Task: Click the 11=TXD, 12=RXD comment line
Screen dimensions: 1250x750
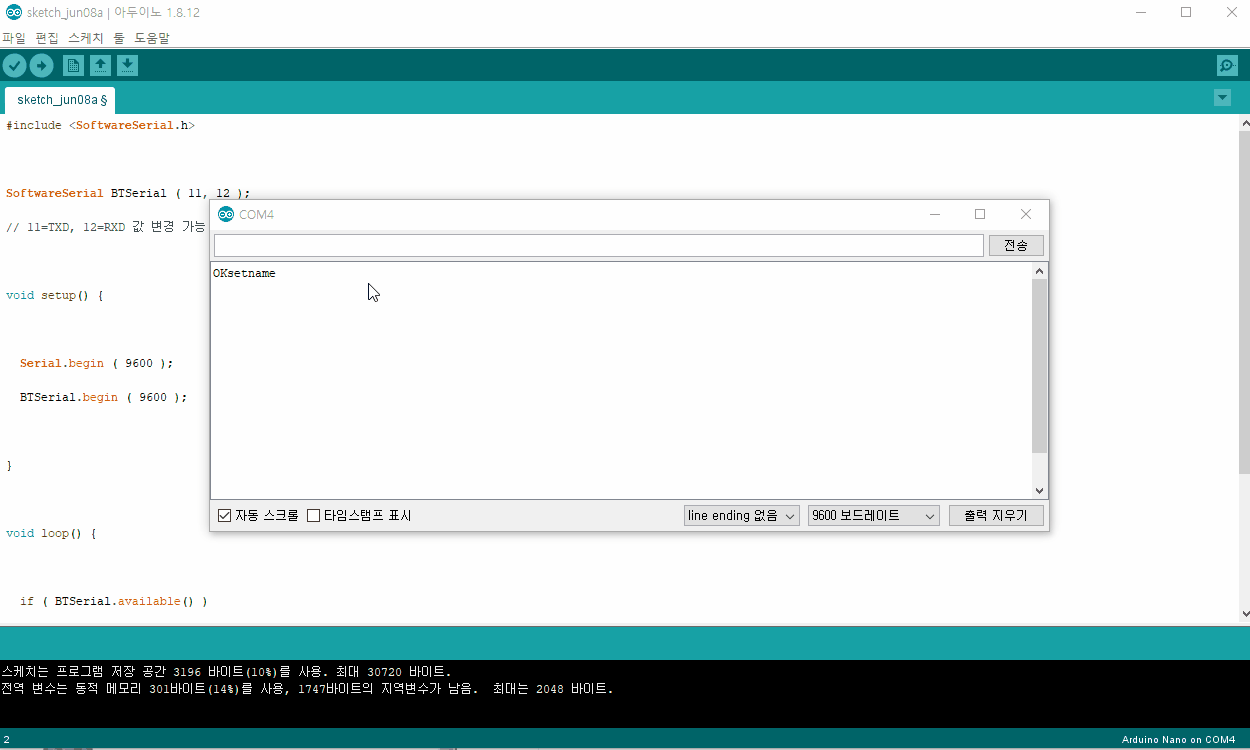Action: (x=106, y=228)
